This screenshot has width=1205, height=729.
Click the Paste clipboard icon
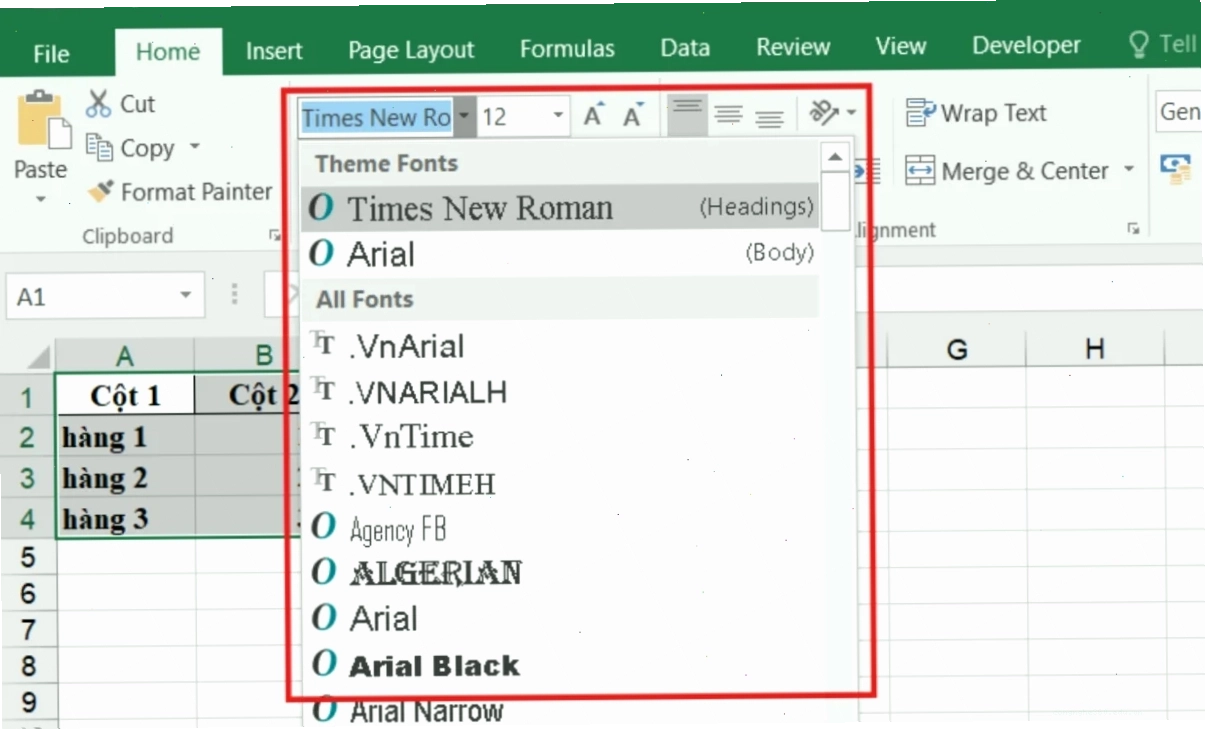43,119
